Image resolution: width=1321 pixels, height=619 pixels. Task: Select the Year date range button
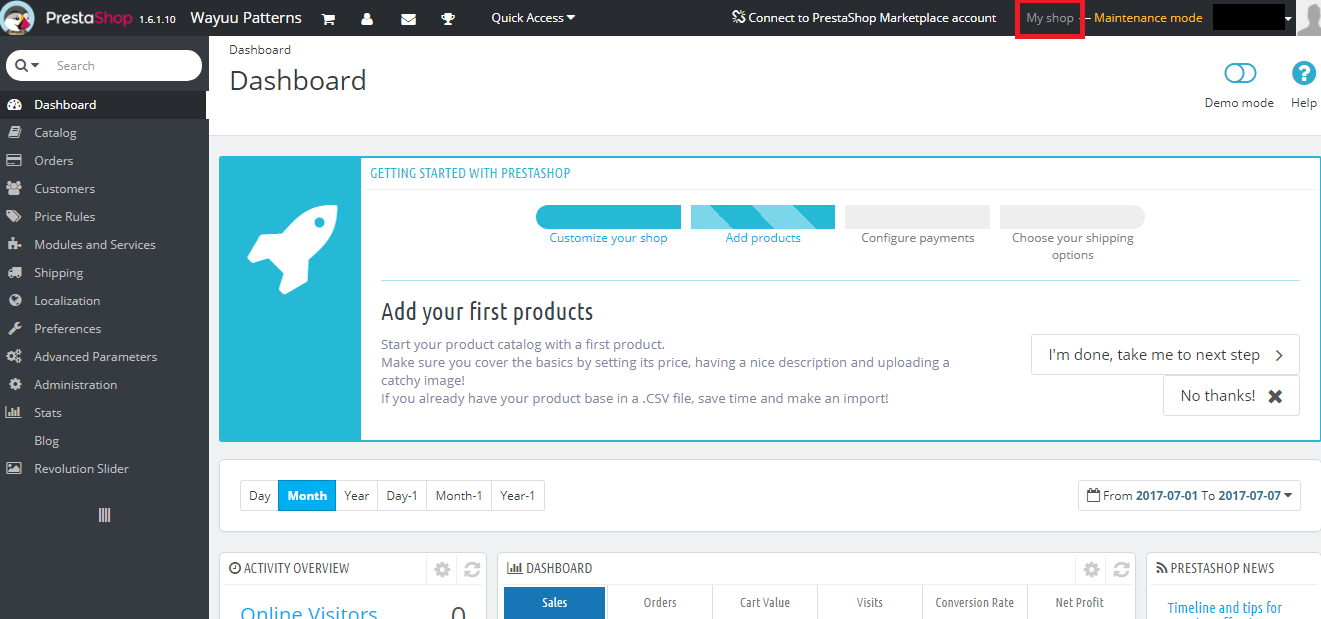[357, 496]
